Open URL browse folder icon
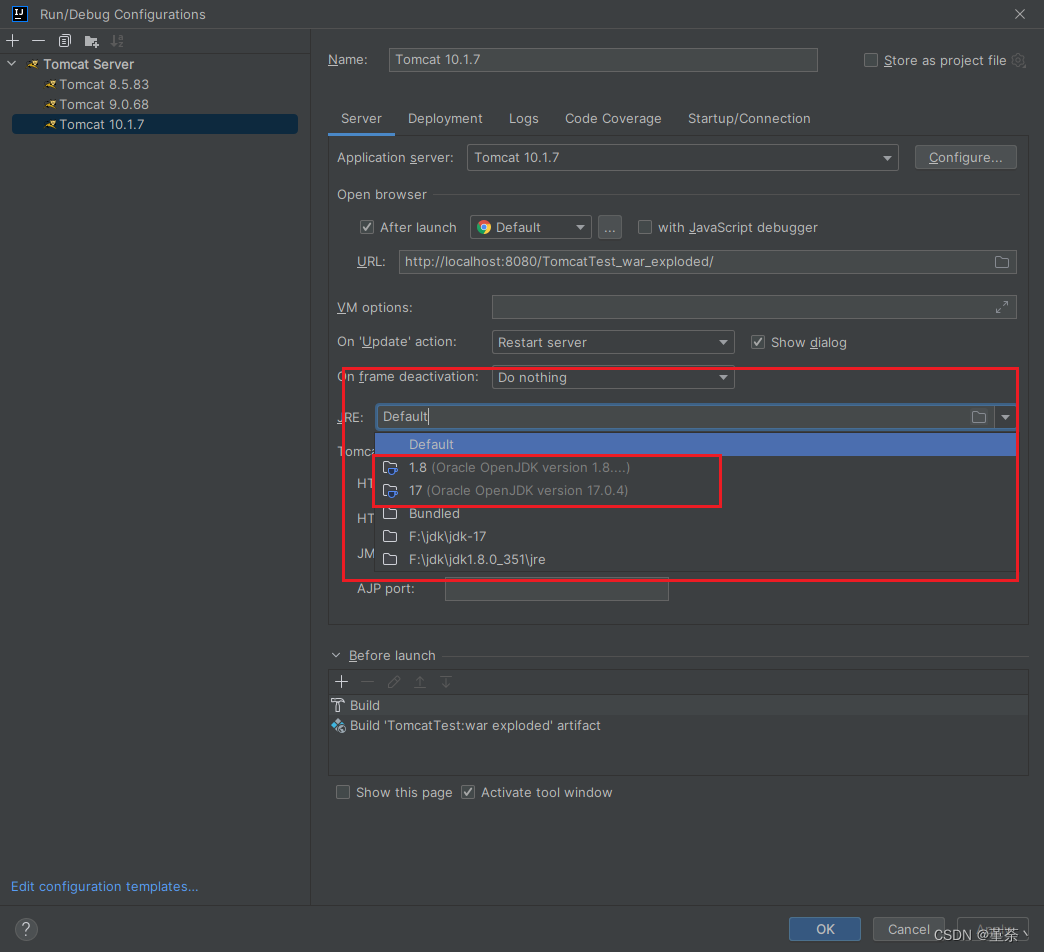Viewport: 1044px width, 952px height. [1001, 262]
